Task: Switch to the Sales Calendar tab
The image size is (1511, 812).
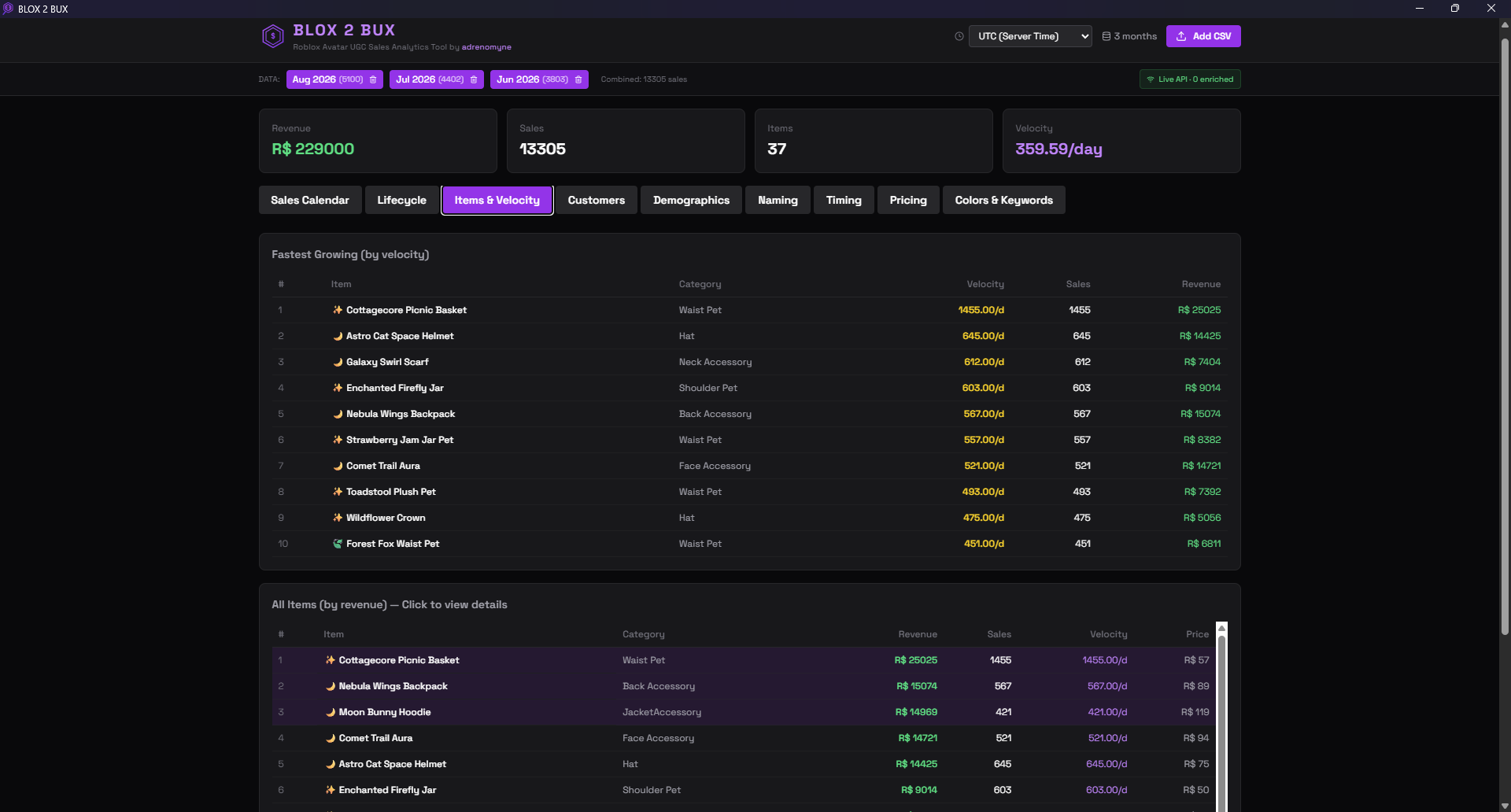Action: point(310,200)
